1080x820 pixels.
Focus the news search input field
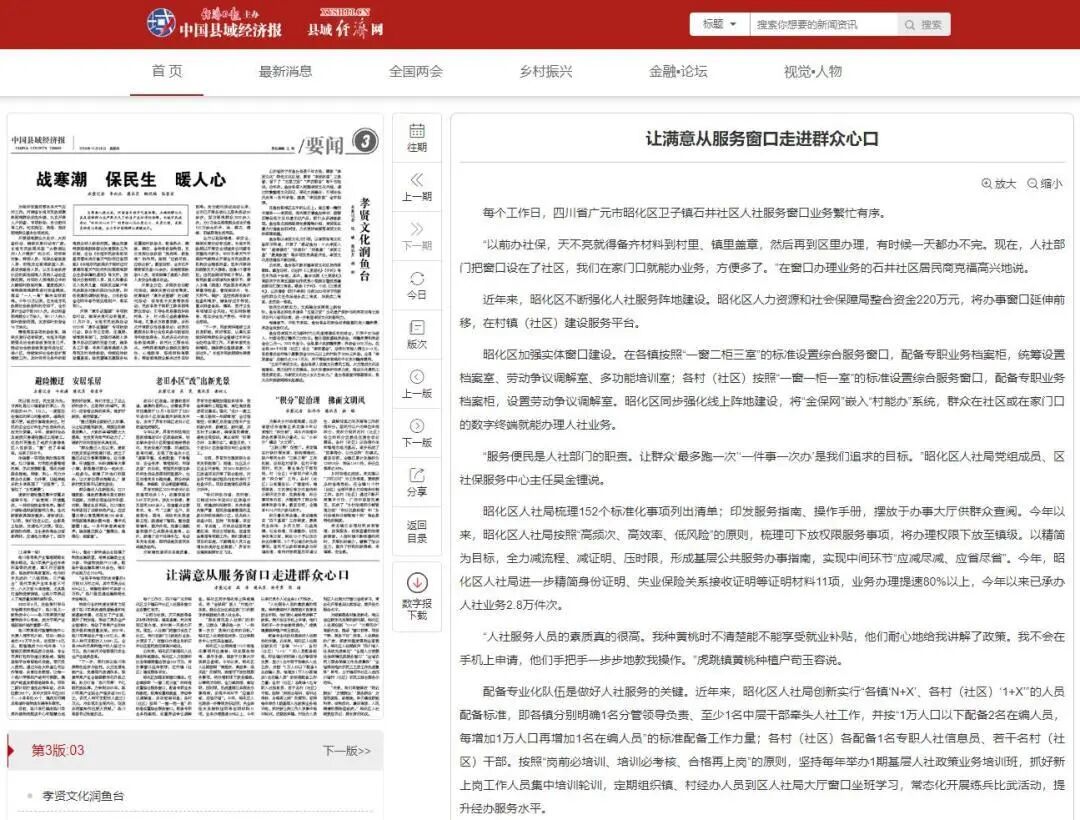coord(823,25)
